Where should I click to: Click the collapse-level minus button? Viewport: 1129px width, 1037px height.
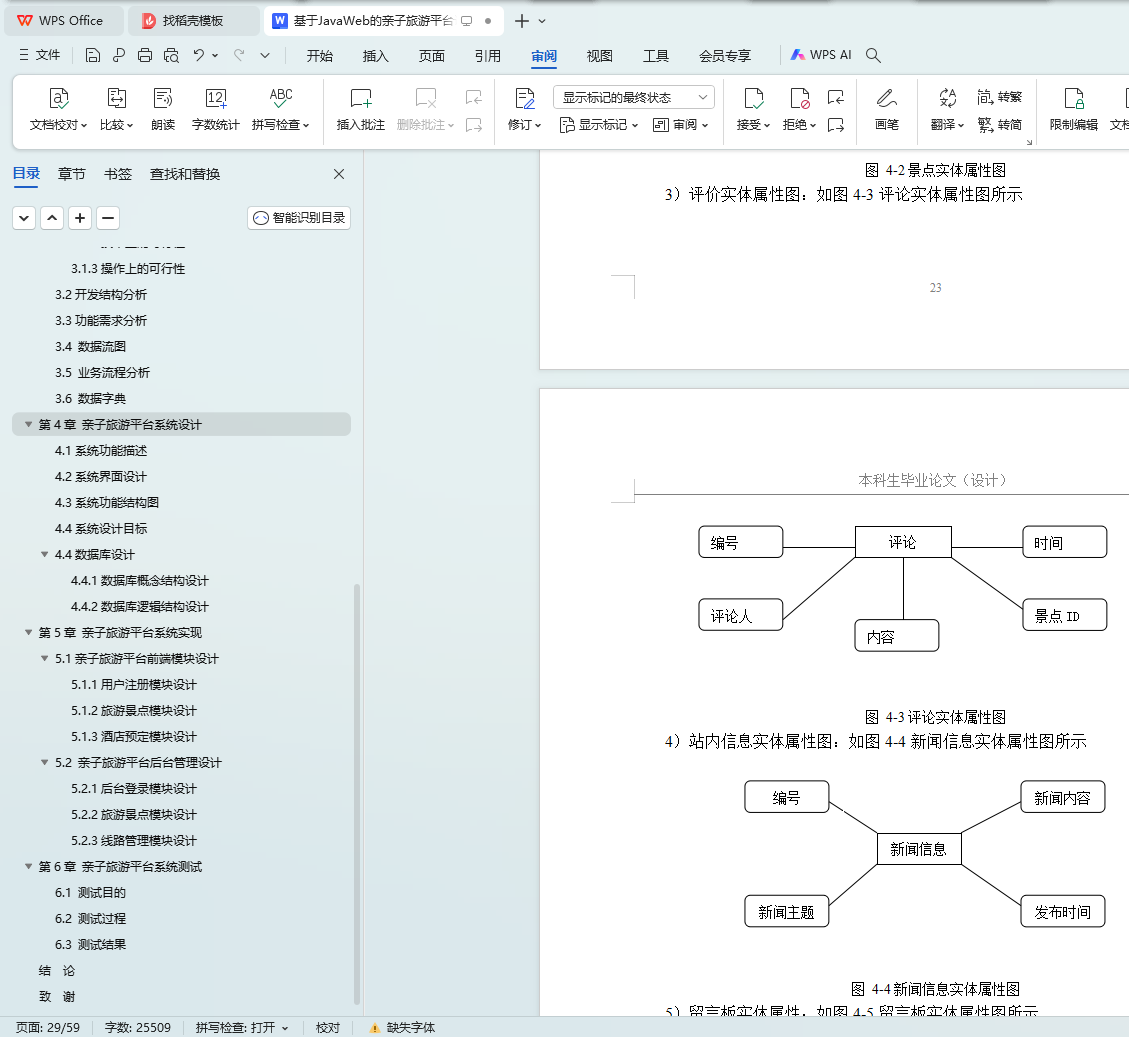(x=108, y=217)
